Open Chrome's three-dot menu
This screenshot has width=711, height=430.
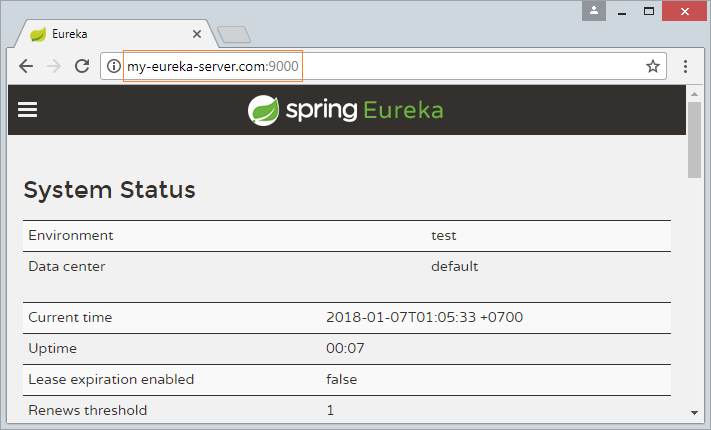tap(685, 66)
